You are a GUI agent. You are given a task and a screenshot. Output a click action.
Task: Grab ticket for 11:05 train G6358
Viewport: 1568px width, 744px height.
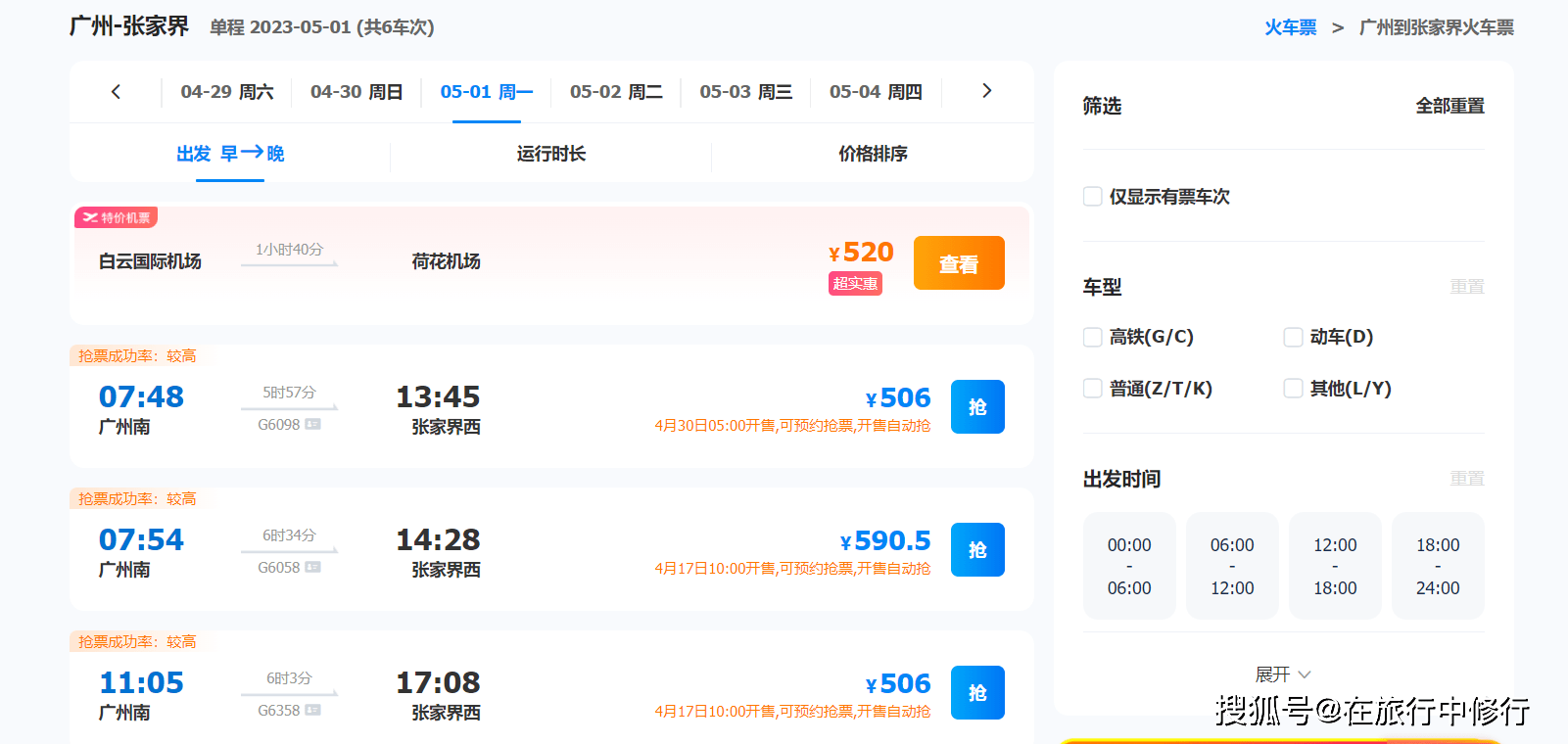coord(976,693)
